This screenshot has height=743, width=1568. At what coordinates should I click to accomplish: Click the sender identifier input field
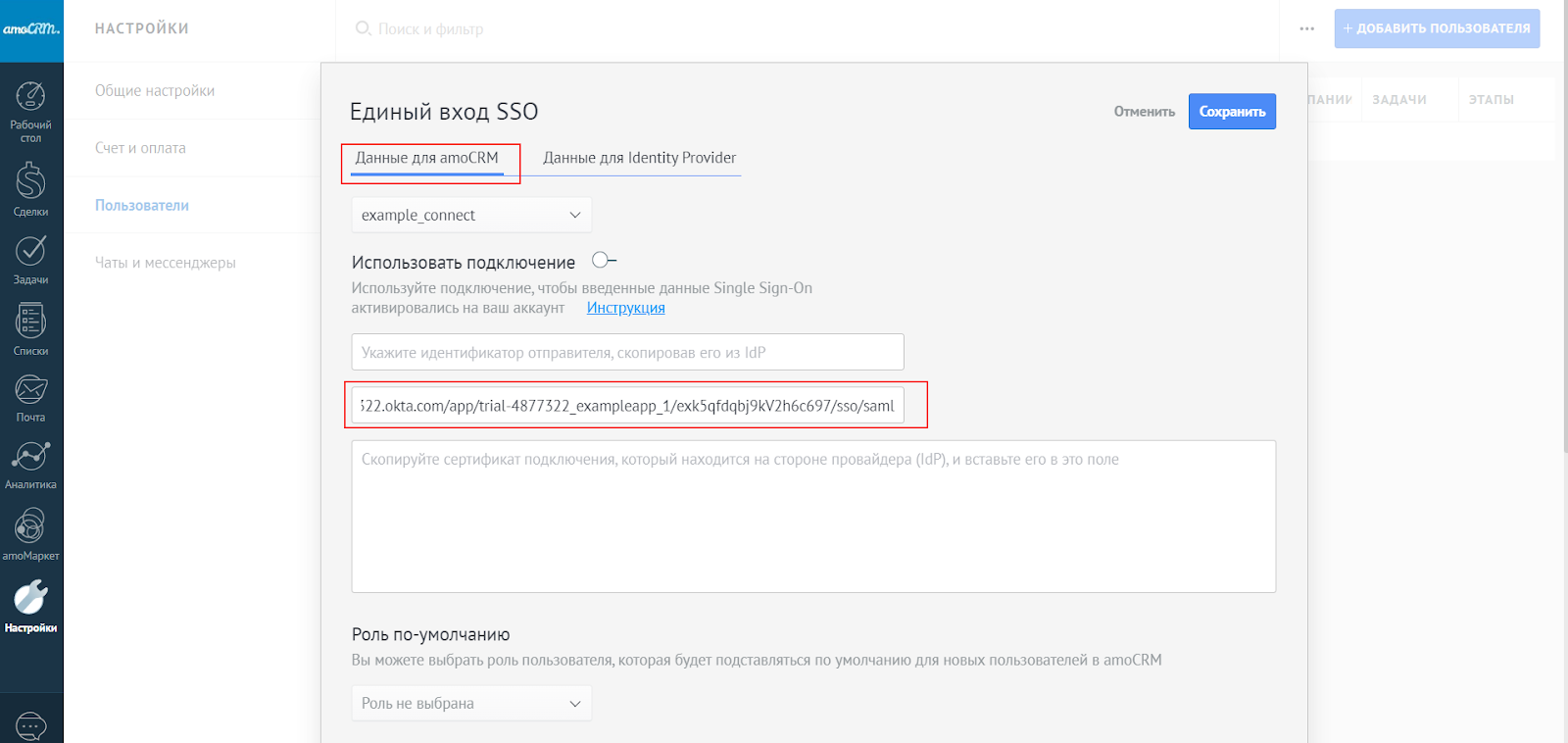coord(627,352)
